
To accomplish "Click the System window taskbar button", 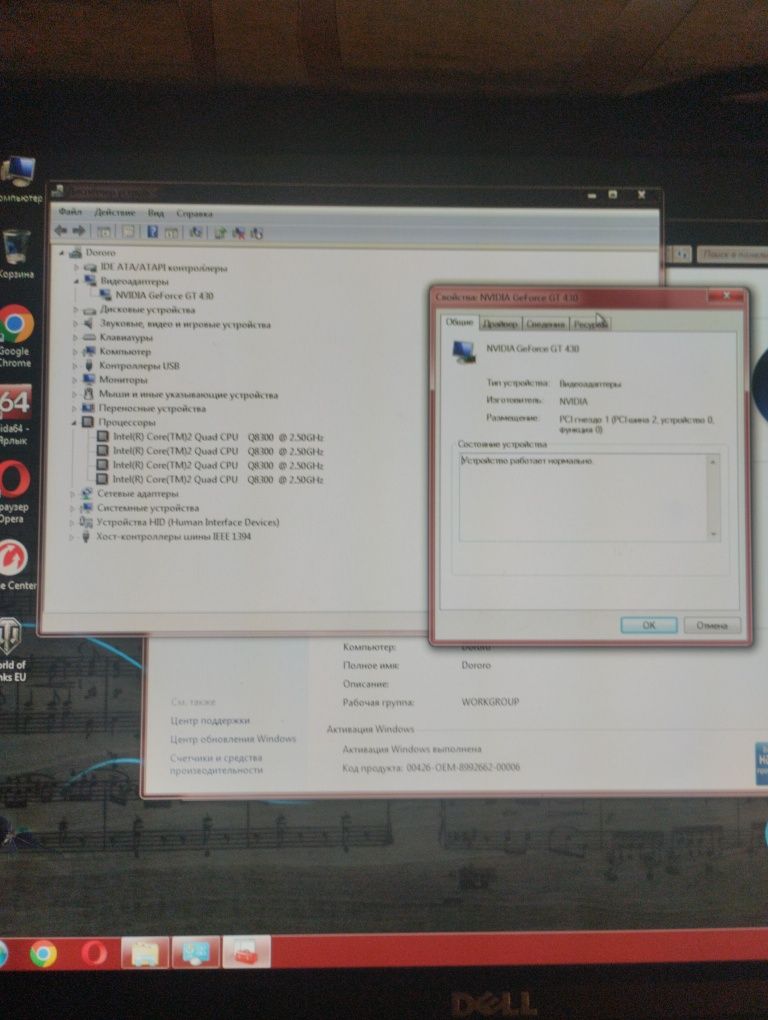I will pyautogui.click(x=196, y=953).
